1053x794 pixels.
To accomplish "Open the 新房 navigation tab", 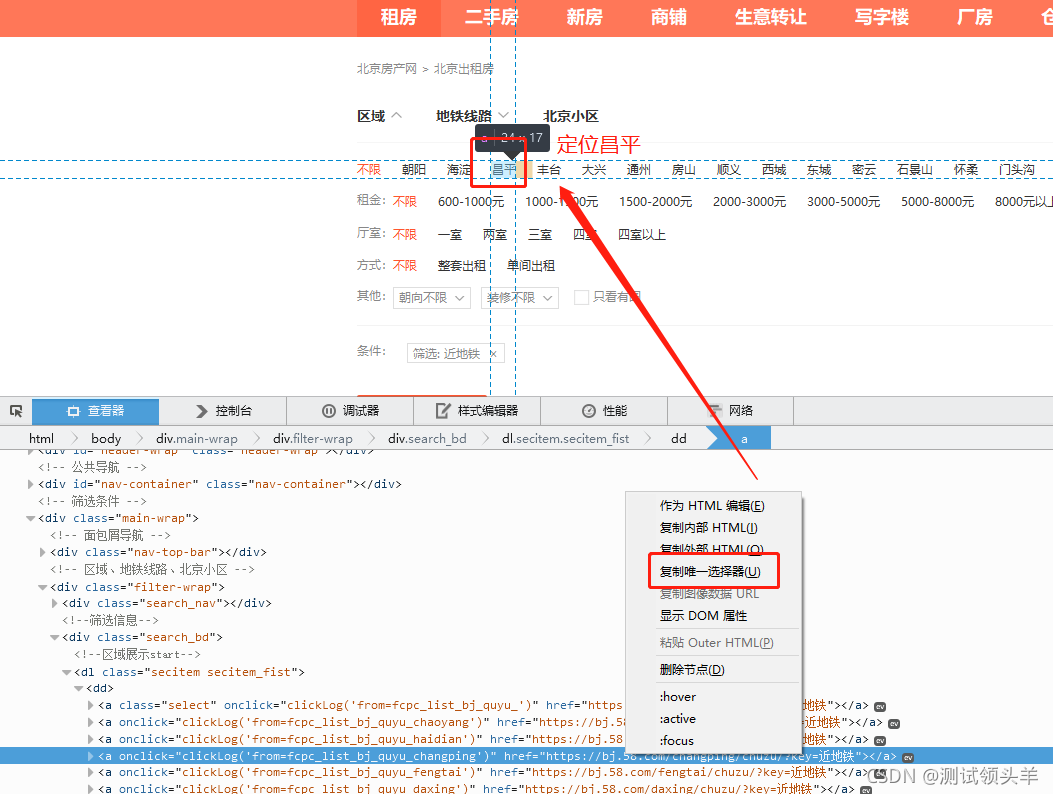I will (584, 17).
